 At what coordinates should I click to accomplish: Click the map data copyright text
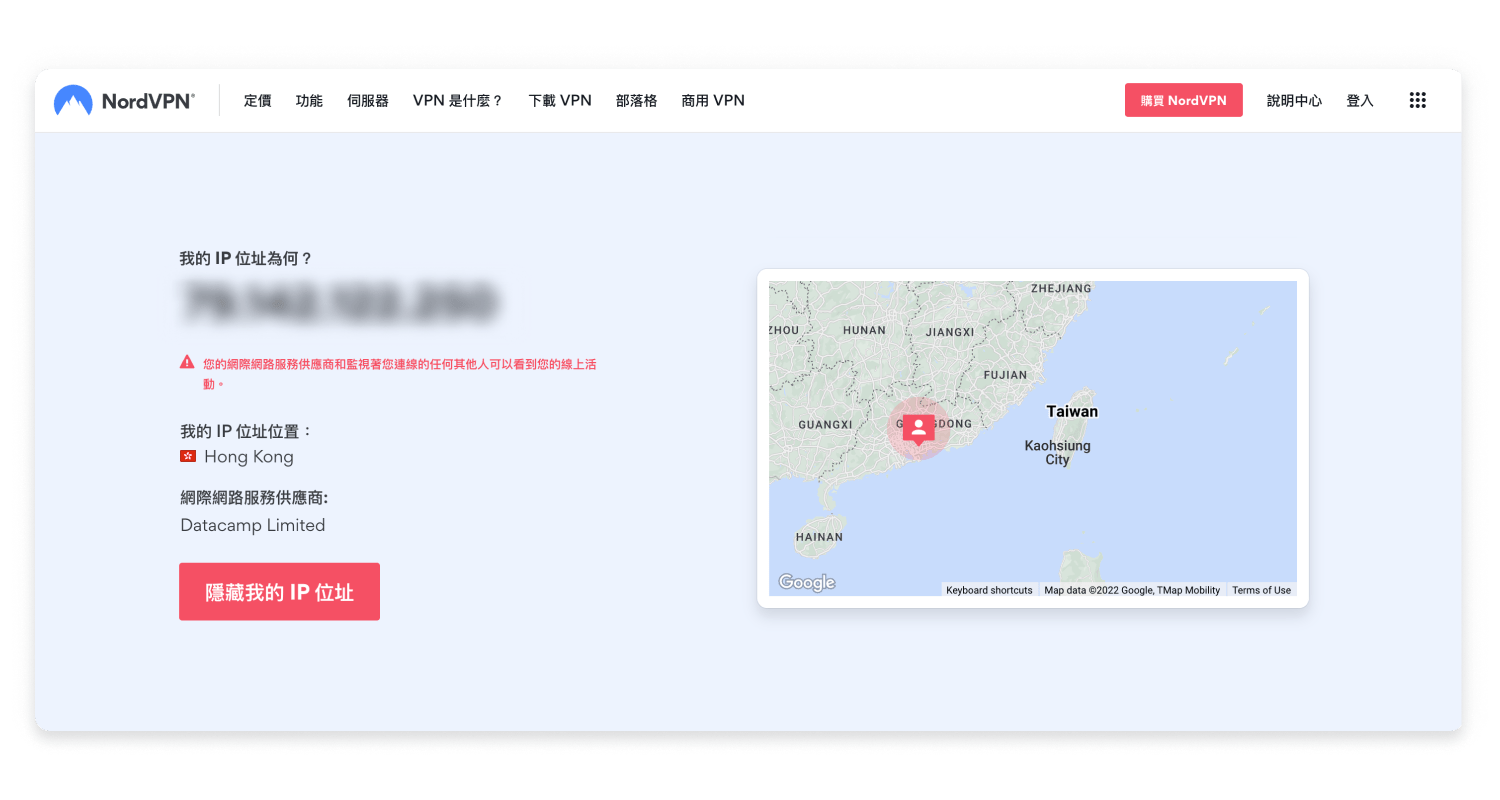[x=1132, y=590]
